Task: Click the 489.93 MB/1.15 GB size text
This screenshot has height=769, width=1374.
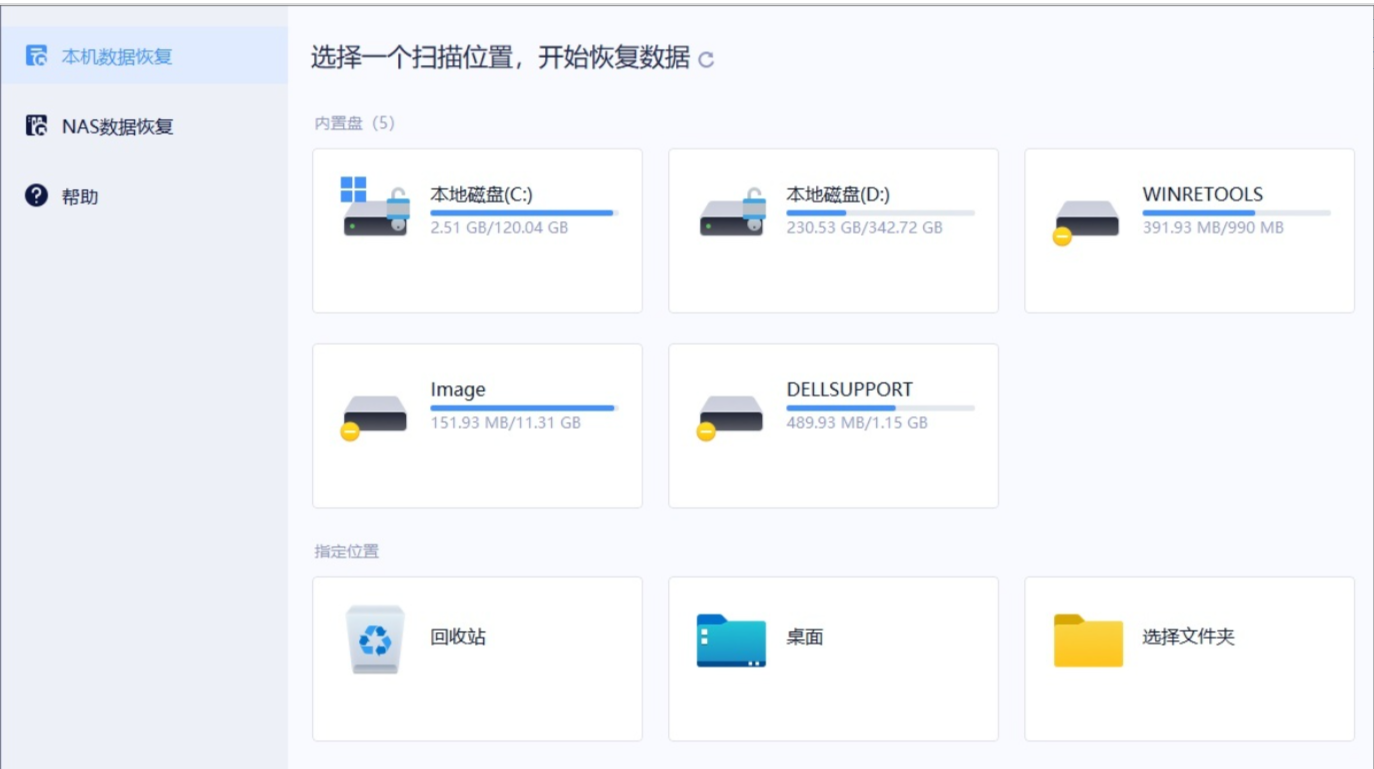Action: [x=857, y=423]
